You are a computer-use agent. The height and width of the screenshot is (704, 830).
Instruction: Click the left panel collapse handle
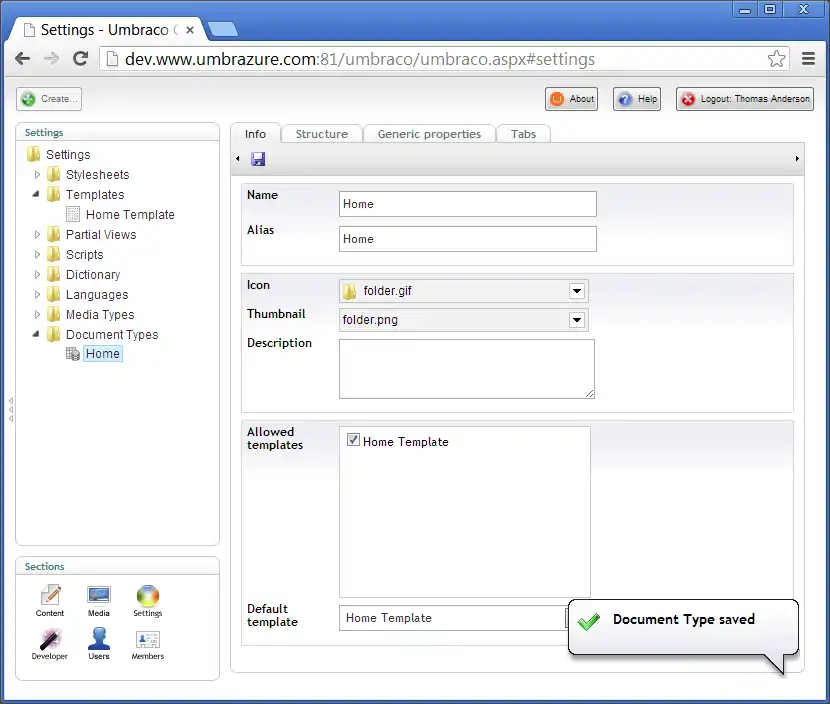tap(11, 409)
